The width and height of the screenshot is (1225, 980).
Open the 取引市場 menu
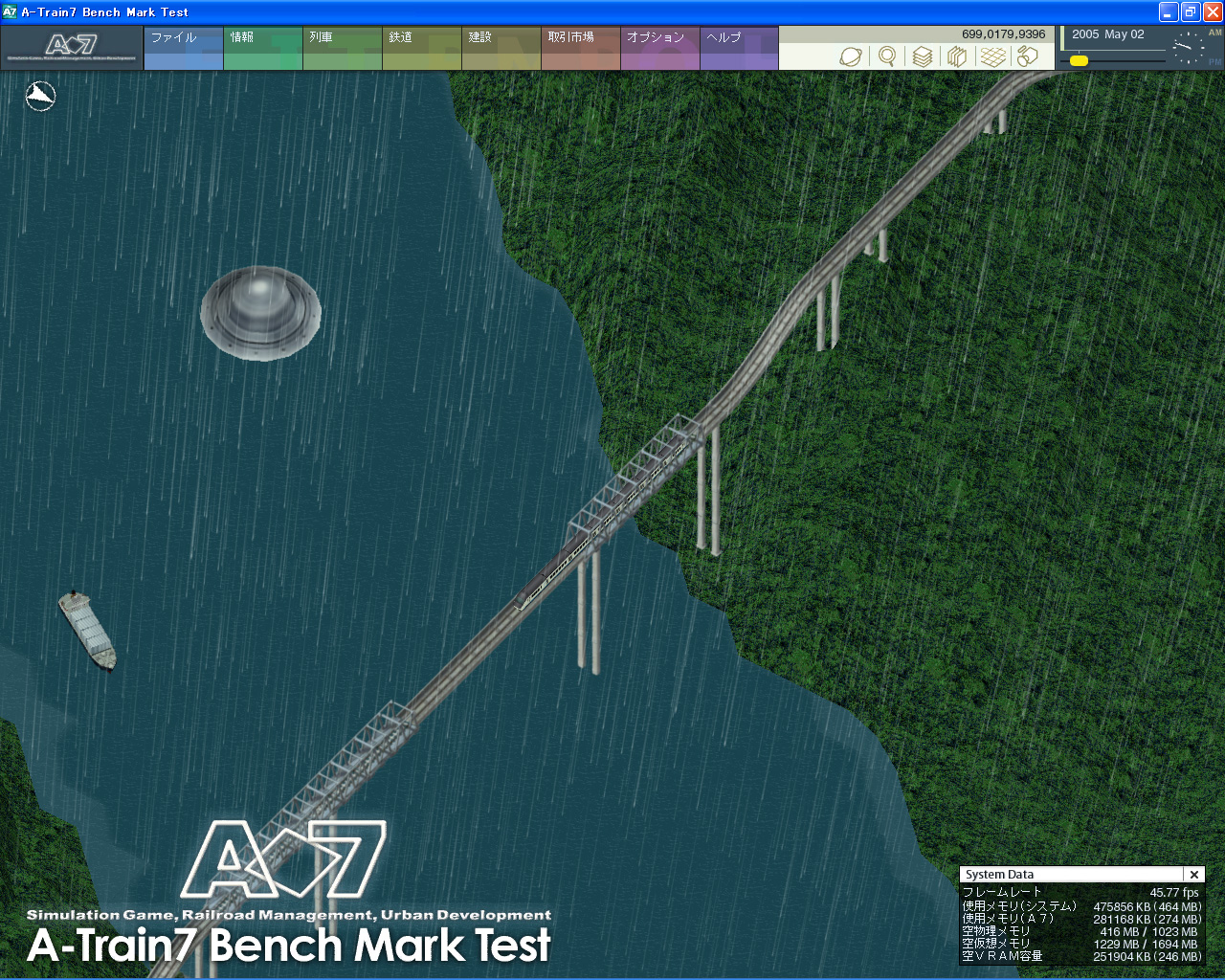pos(581,48)
